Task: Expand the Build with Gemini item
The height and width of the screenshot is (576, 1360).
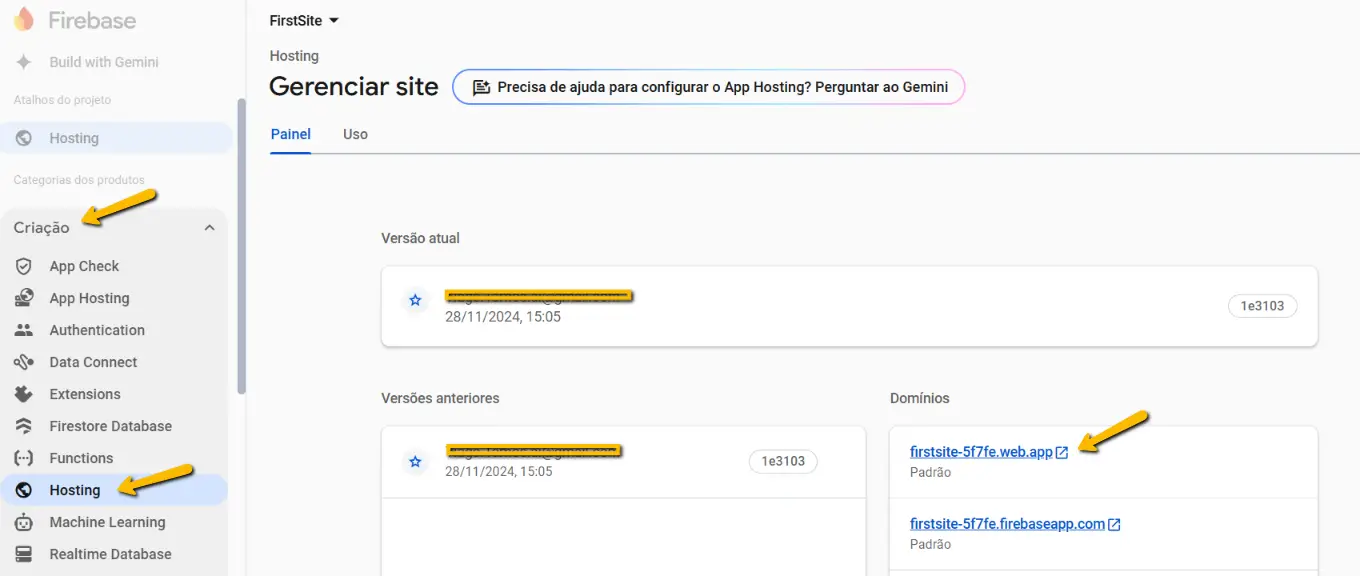Action: pyautogui.click(x=102, y=61)
